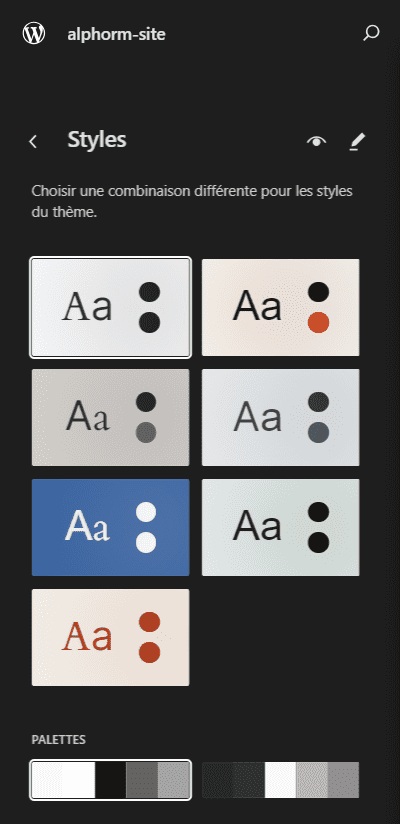
Task: Choose the beige style with orange dot
Action: point(281,307)
